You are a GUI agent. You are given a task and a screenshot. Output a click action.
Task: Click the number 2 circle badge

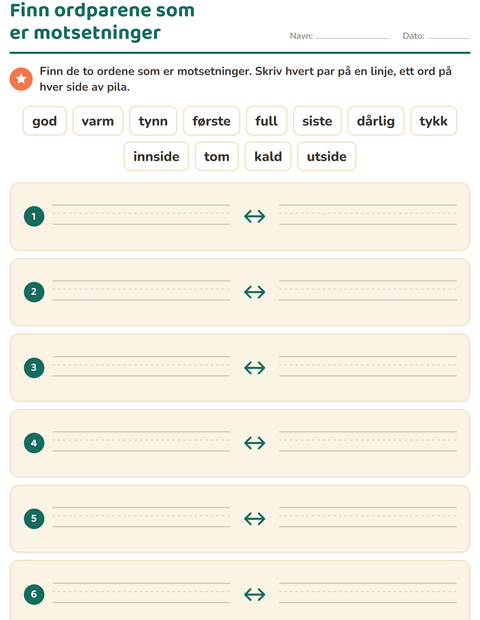point(34,292)
